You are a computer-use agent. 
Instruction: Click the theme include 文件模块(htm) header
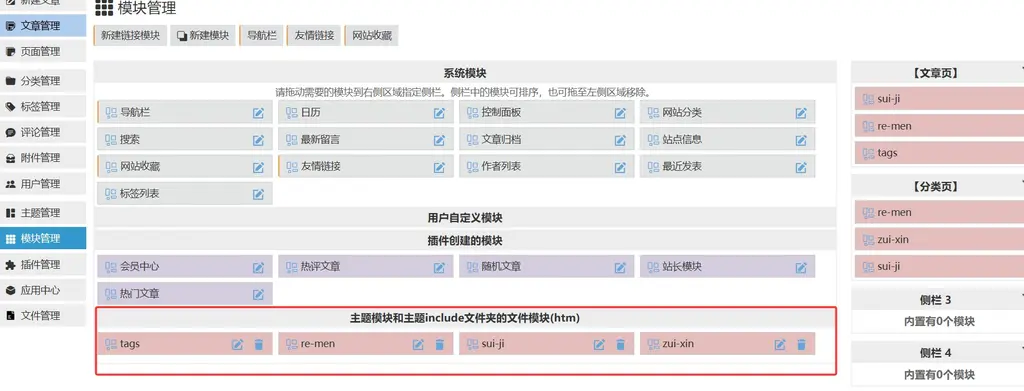(x=465, y=318)
